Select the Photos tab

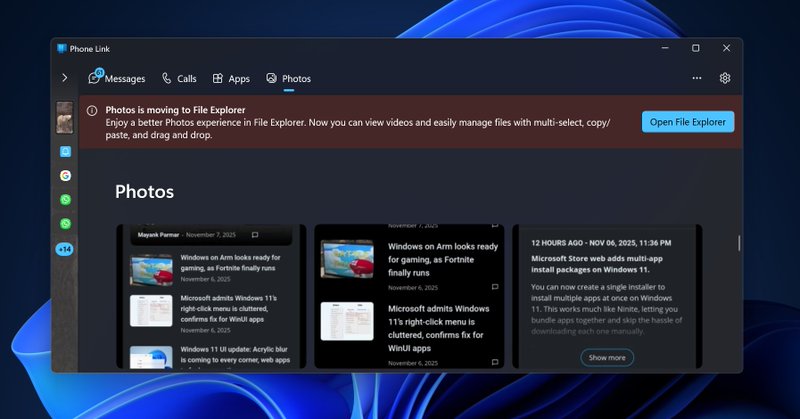288,78
